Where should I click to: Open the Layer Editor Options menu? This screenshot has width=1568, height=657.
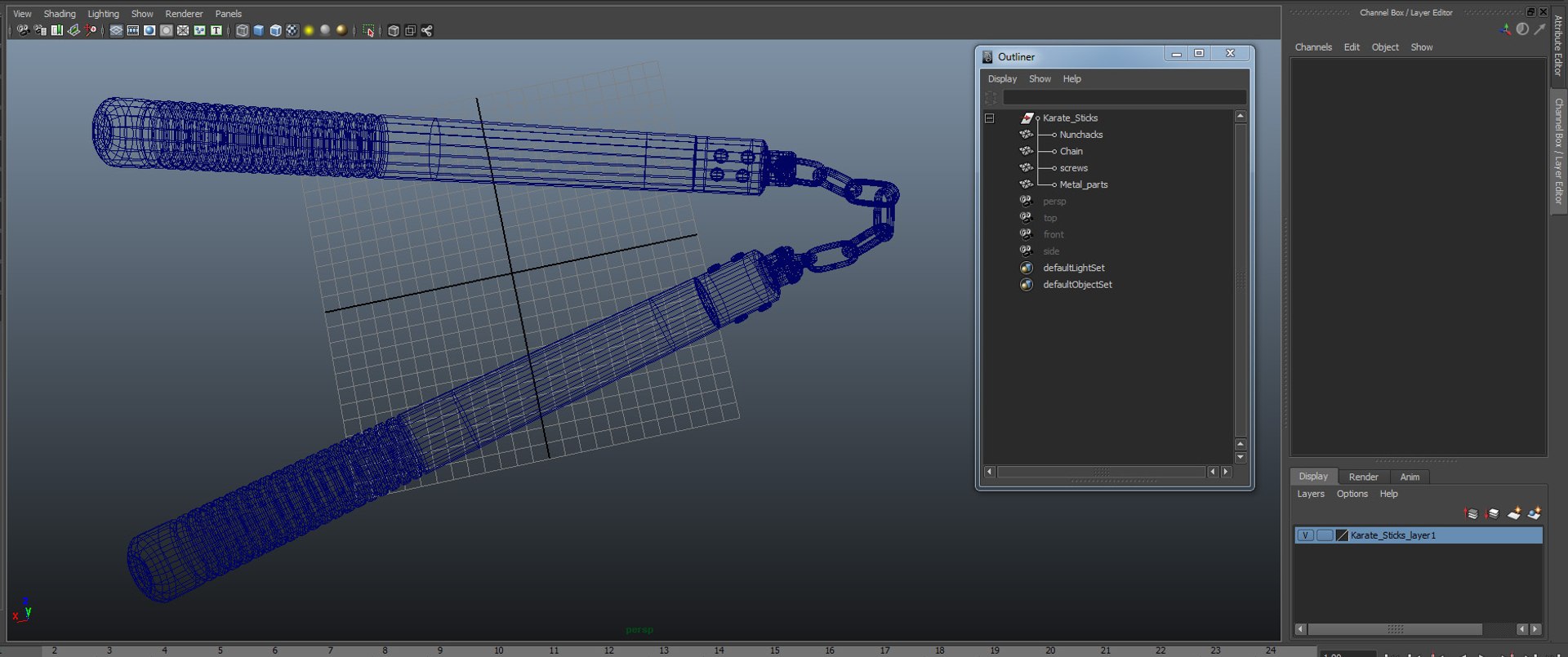point(1352,494)
